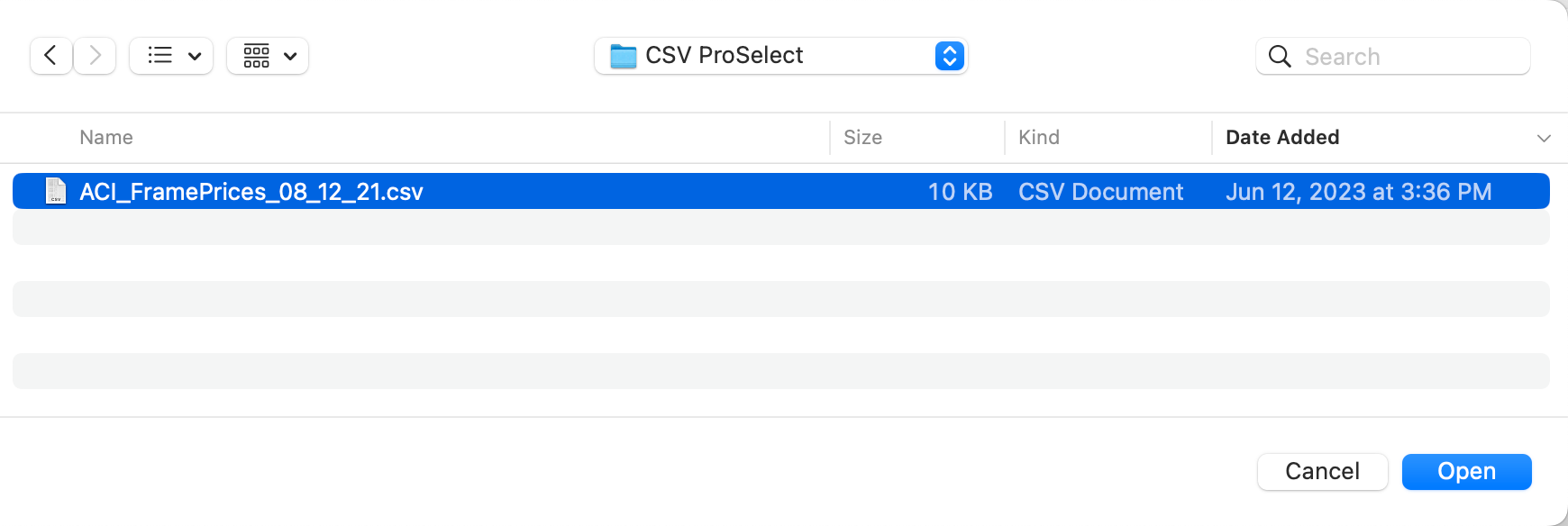Click the item grouping grid icon
Viewport: 1568px width, 526px height.
click(x=257, y=56)
